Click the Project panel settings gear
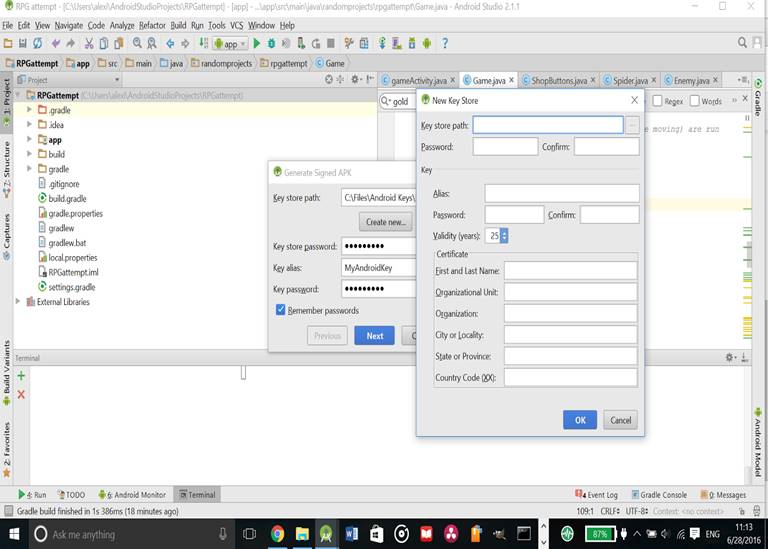 point(356,79)
